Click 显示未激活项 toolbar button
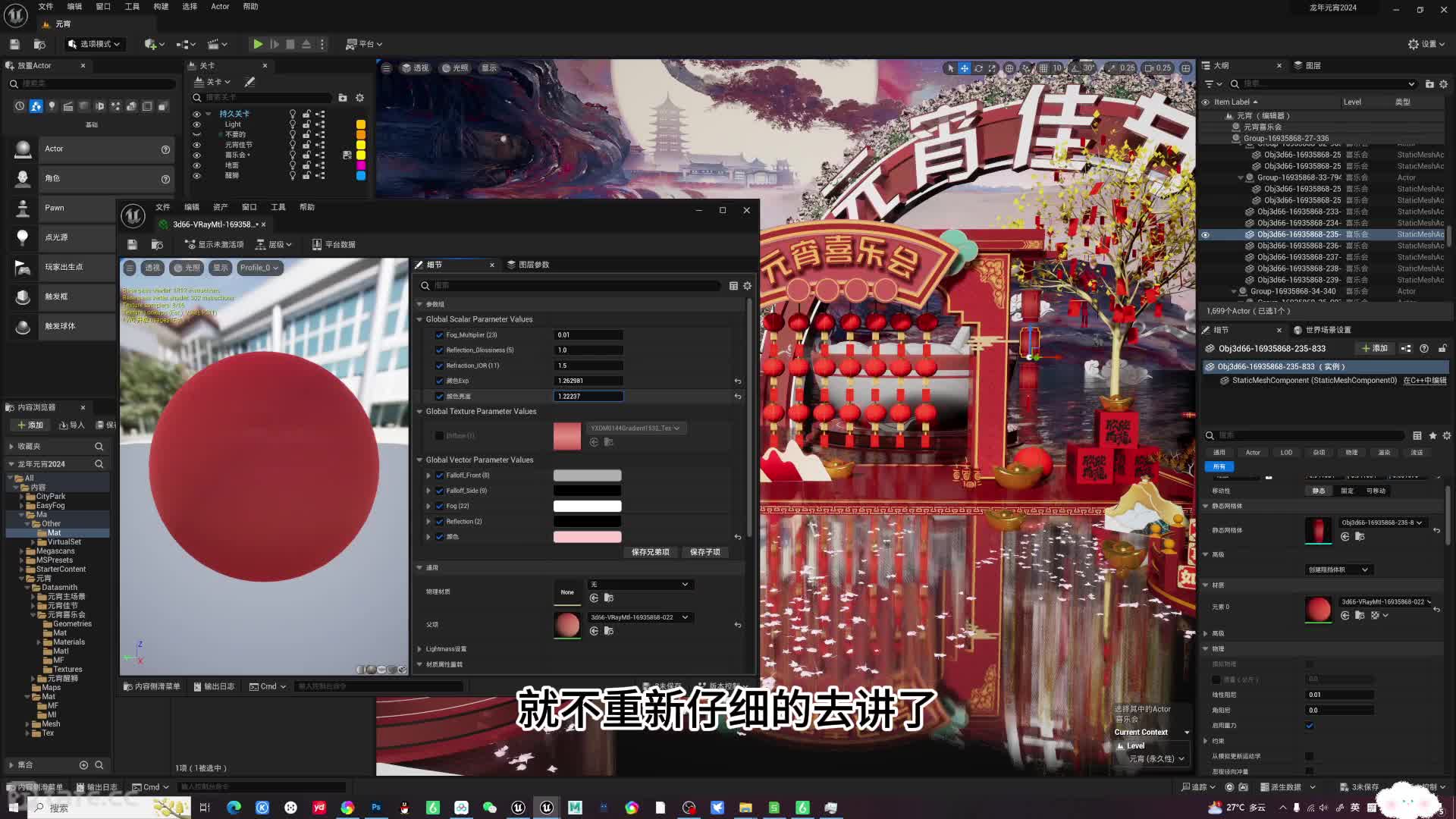This screenshot has width=1456, height=819. click(214, 244)
